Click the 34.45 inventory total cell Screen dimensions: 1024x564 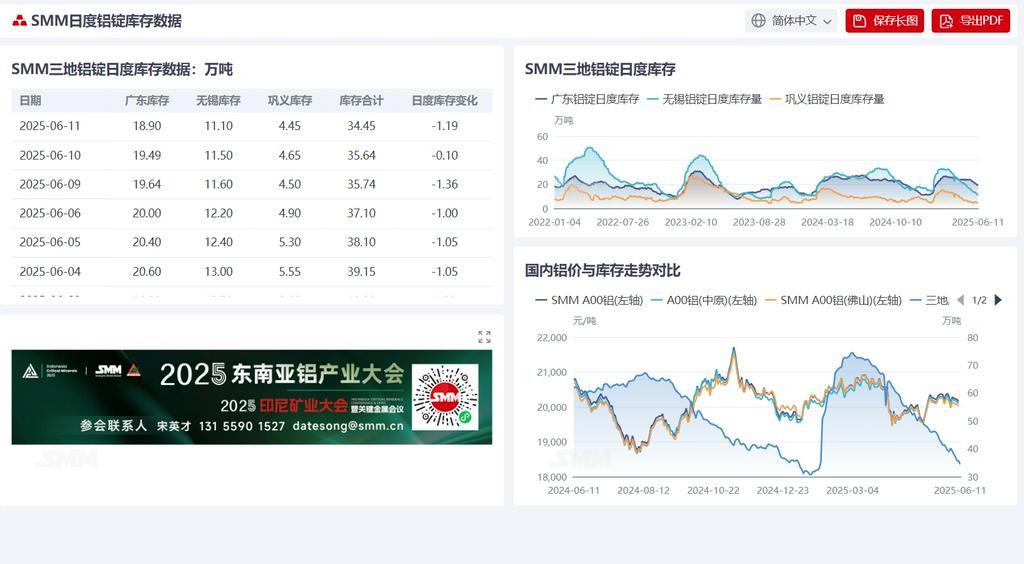[361, 126]
